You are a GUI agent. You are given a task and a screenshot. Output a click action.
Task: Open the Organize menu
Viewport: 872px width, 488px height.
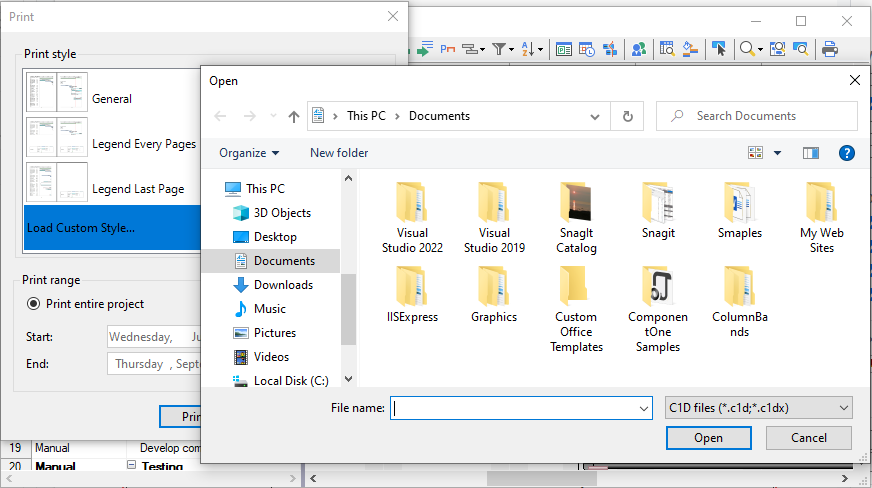tap(249, 153)
